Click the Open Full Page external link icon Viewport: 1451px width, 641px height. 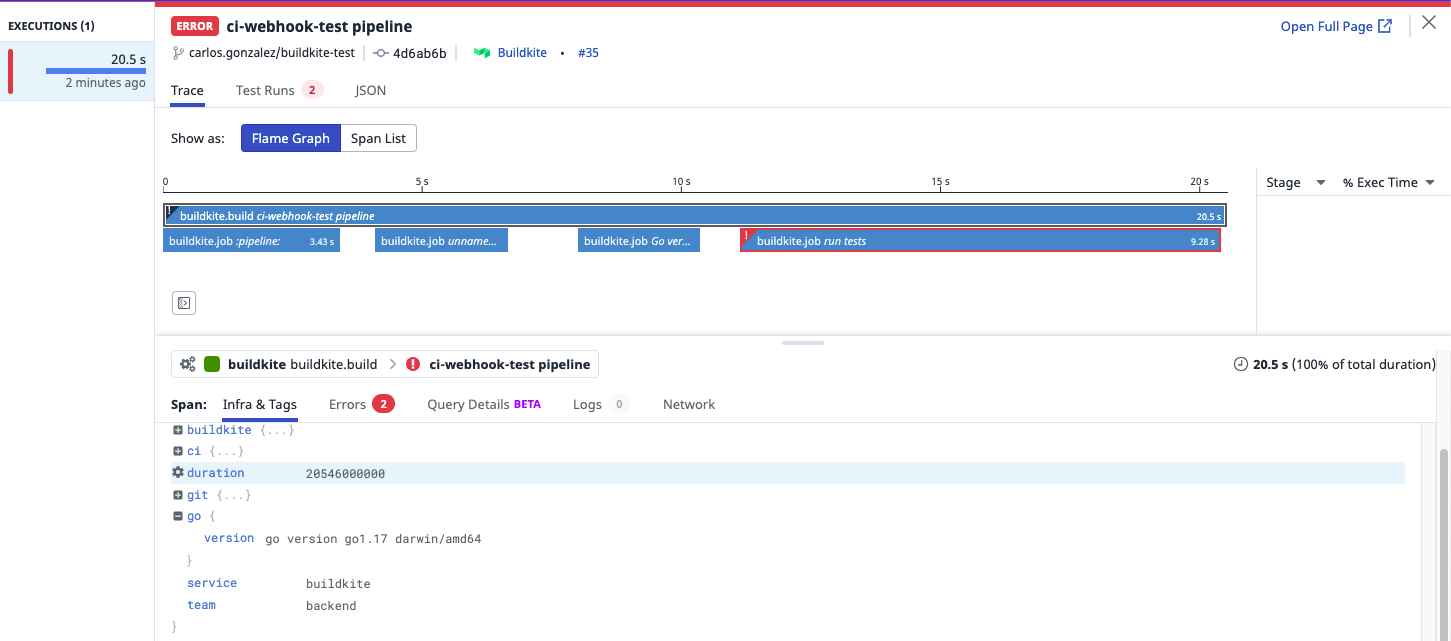(x=1385, y=26)
